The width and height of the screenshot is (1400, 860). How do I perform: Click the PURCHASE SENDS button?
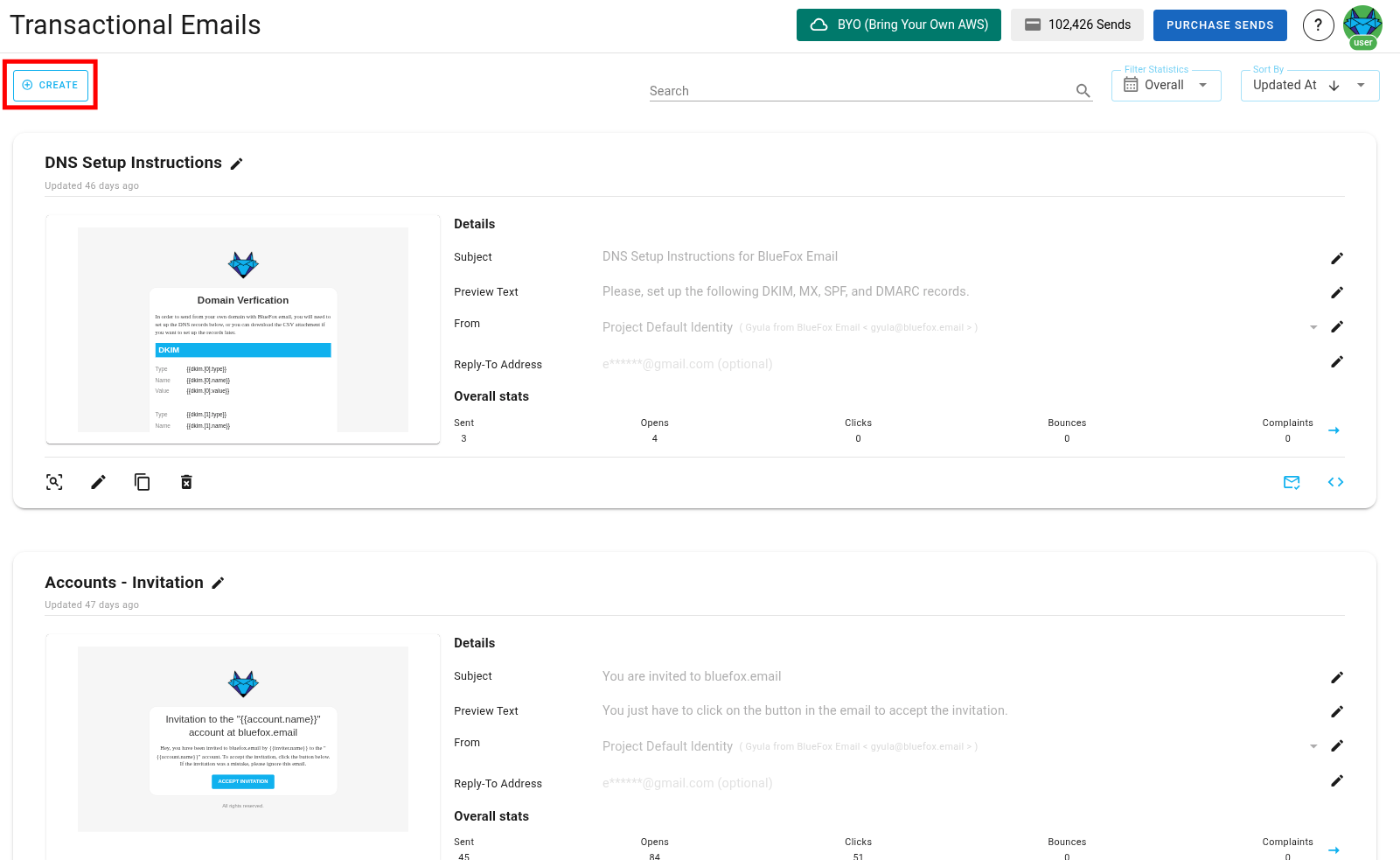click(x=1220, y=24)
